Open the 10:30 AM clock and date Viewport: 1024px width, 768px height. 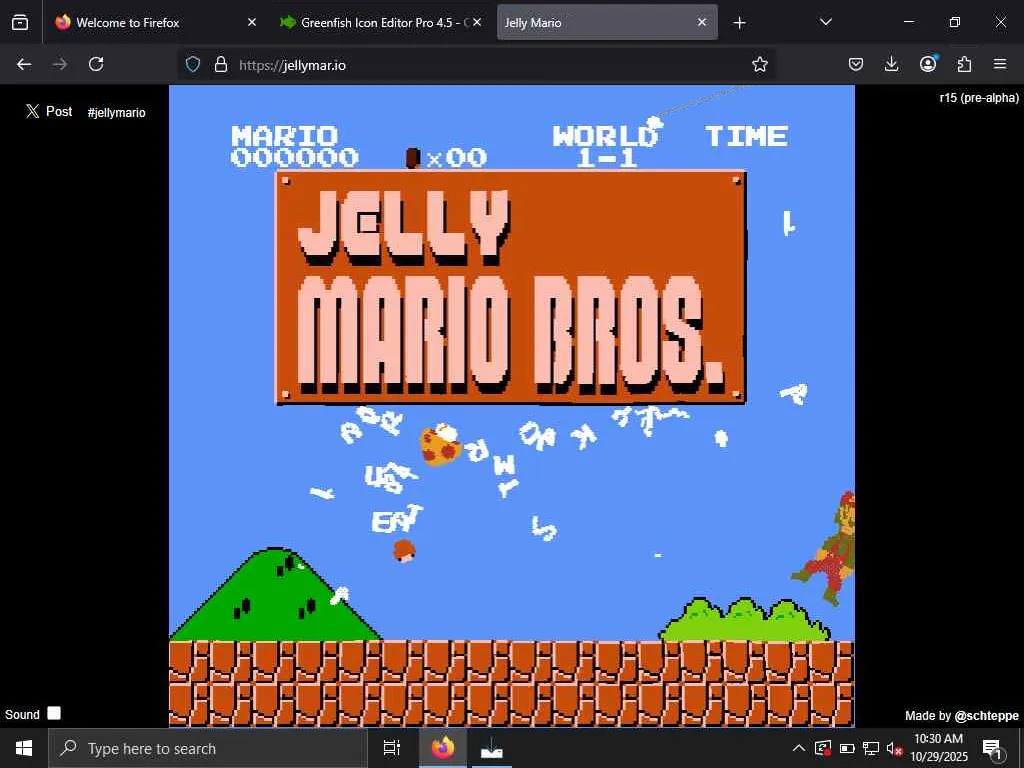pos(938,748)
